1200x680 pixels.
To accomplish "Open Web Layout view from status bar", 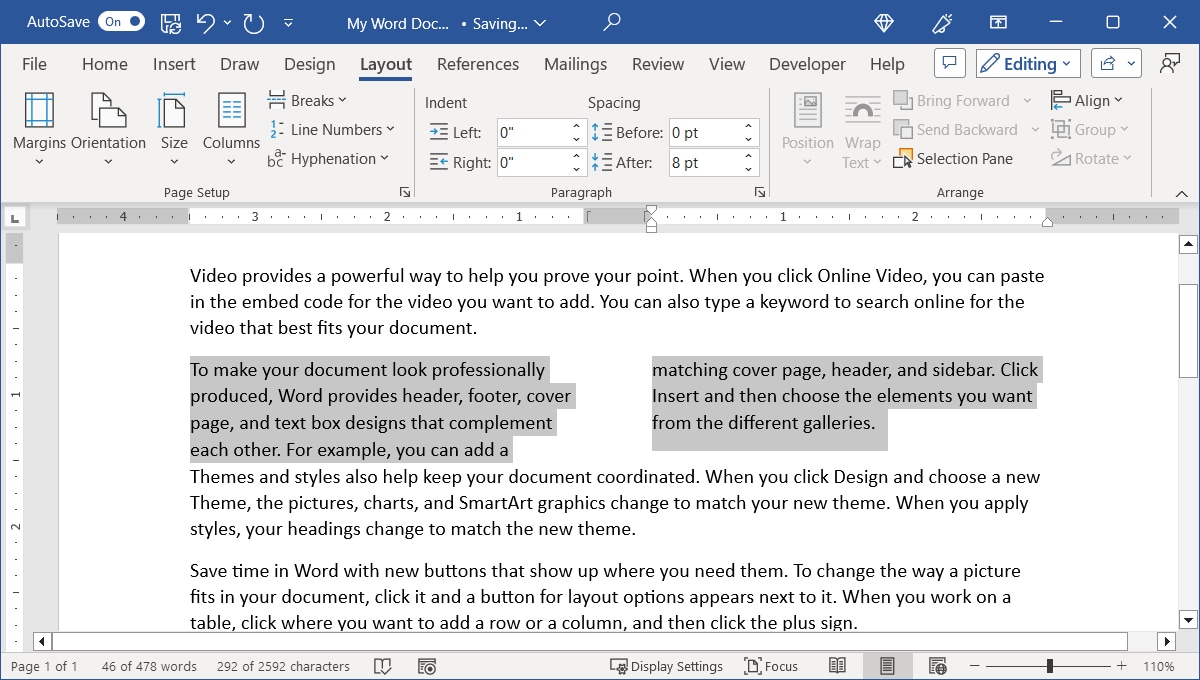I will 937,665.
